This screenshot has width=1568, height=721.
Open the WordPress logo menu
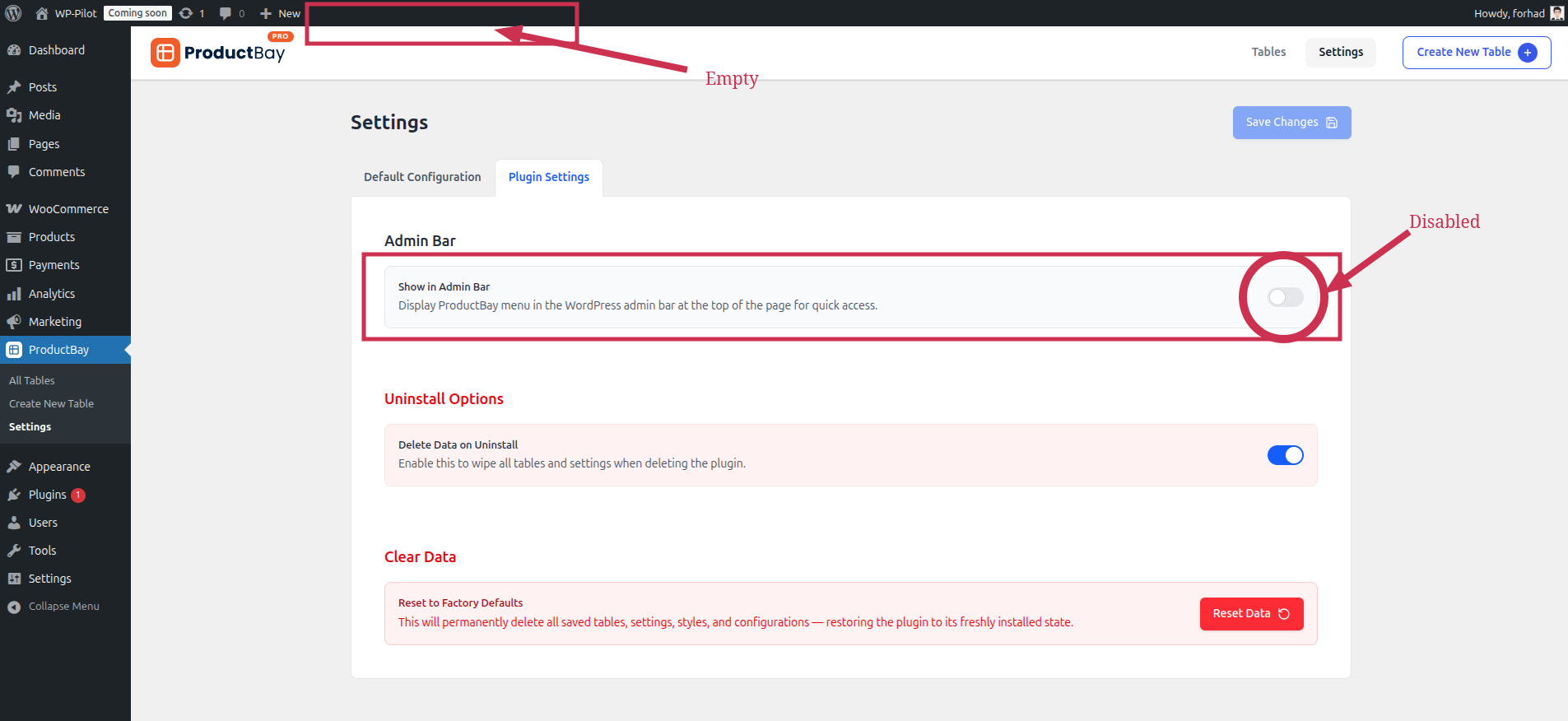(x=13, y=13)
